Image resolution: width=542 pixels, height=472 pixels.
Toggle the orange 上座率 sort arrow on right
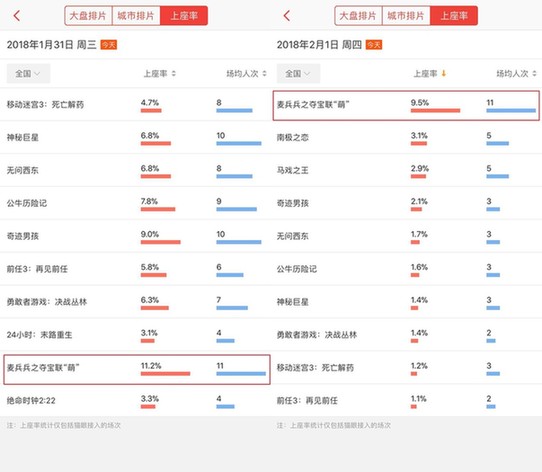click(x=444, y=73)
